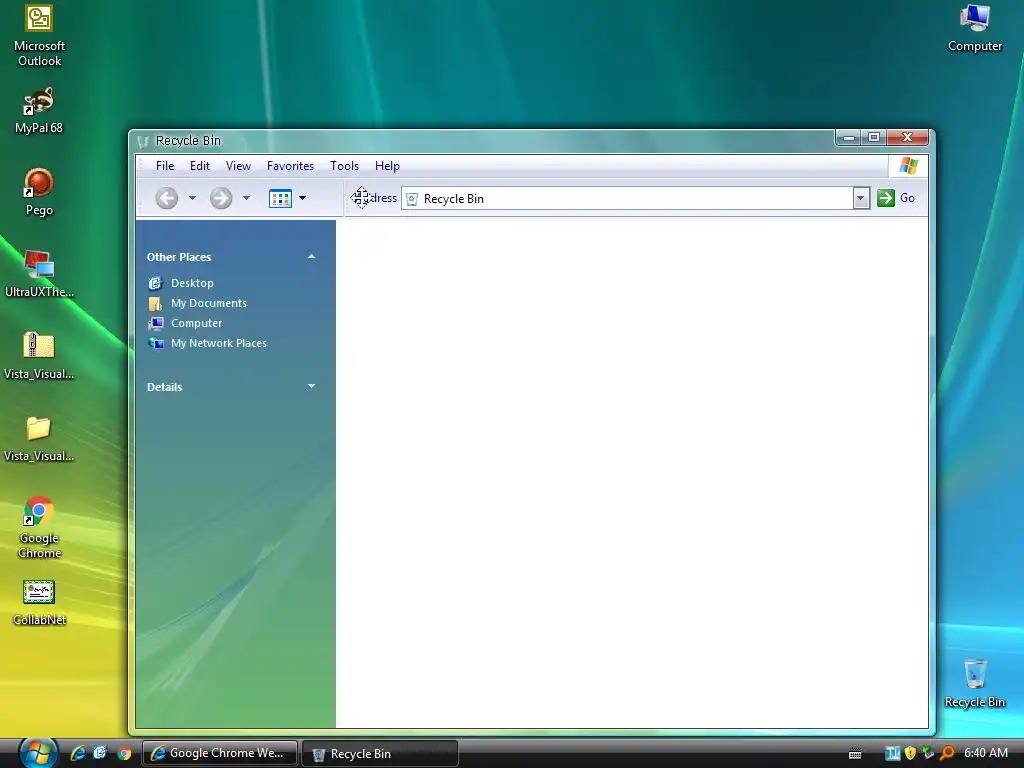Open the Help menu
The height and width of the screenshot is (768, 1024).
[387, 166]
